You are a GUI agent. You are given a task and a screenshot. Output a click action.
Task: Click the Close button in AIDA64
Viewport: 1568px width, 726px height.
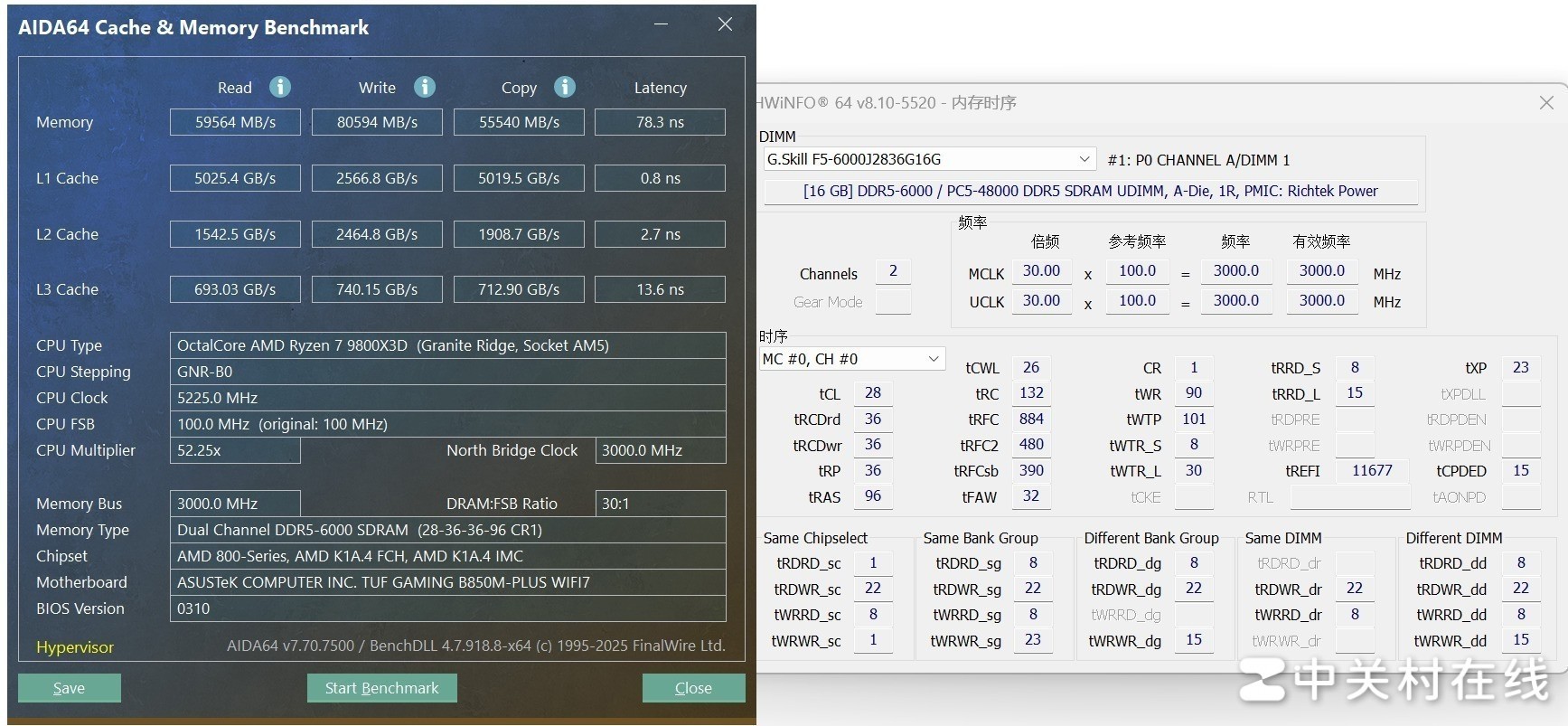click(x=693, y=688)
